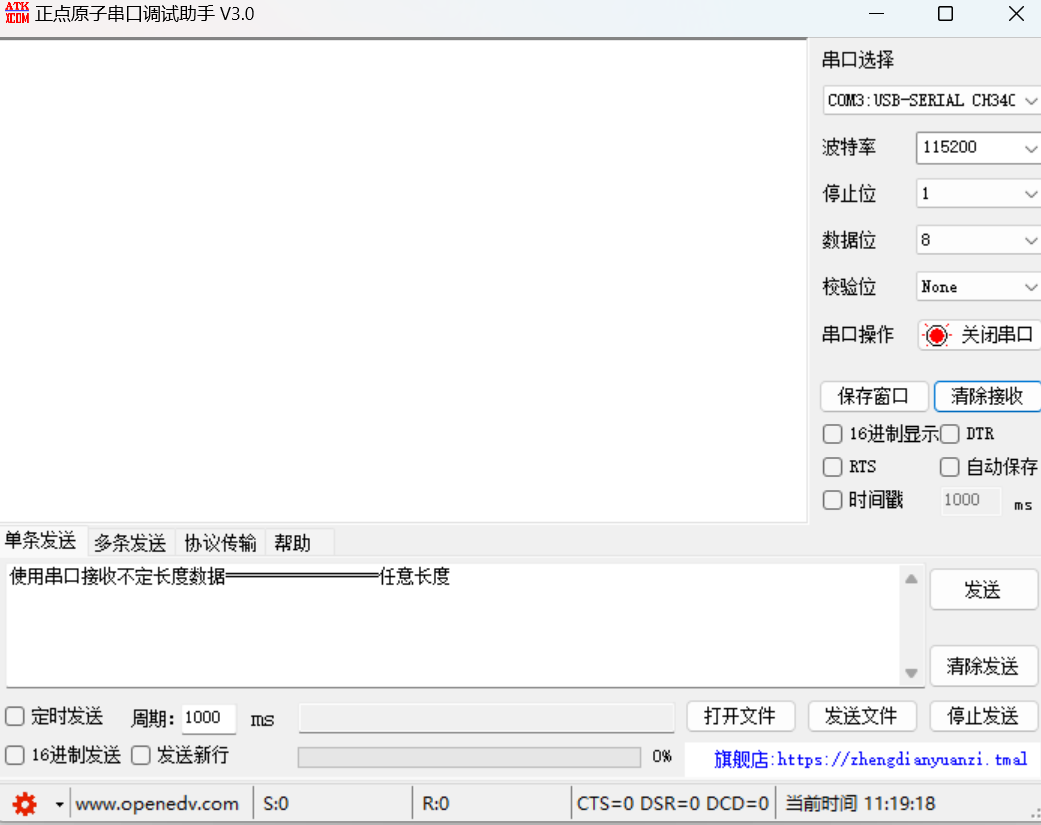Click the send box scroll down arrow
The image size is (1041, 825).
click(912, 673)
